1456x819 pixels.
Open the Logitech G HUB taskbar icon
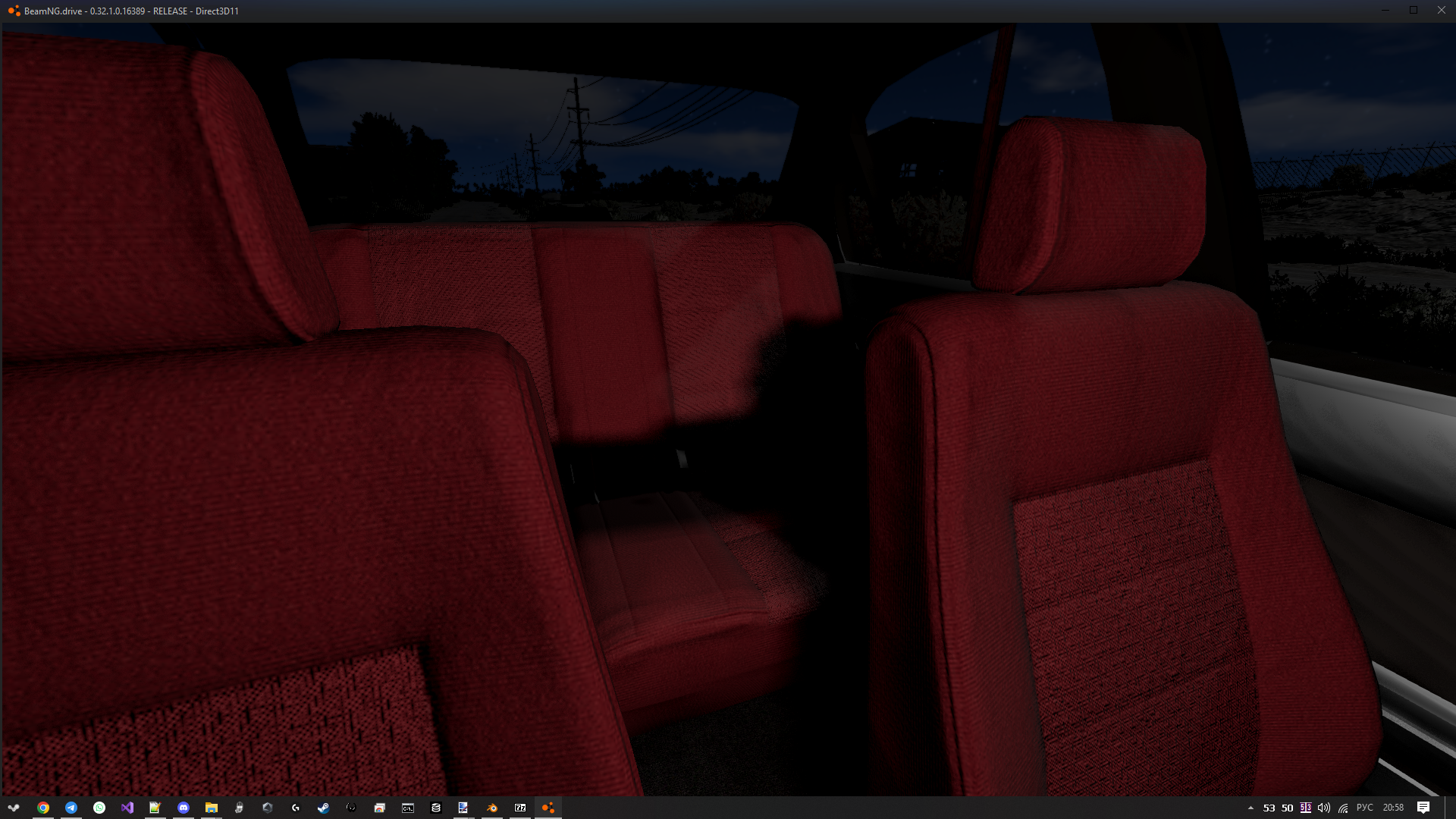tap(295, 808)
